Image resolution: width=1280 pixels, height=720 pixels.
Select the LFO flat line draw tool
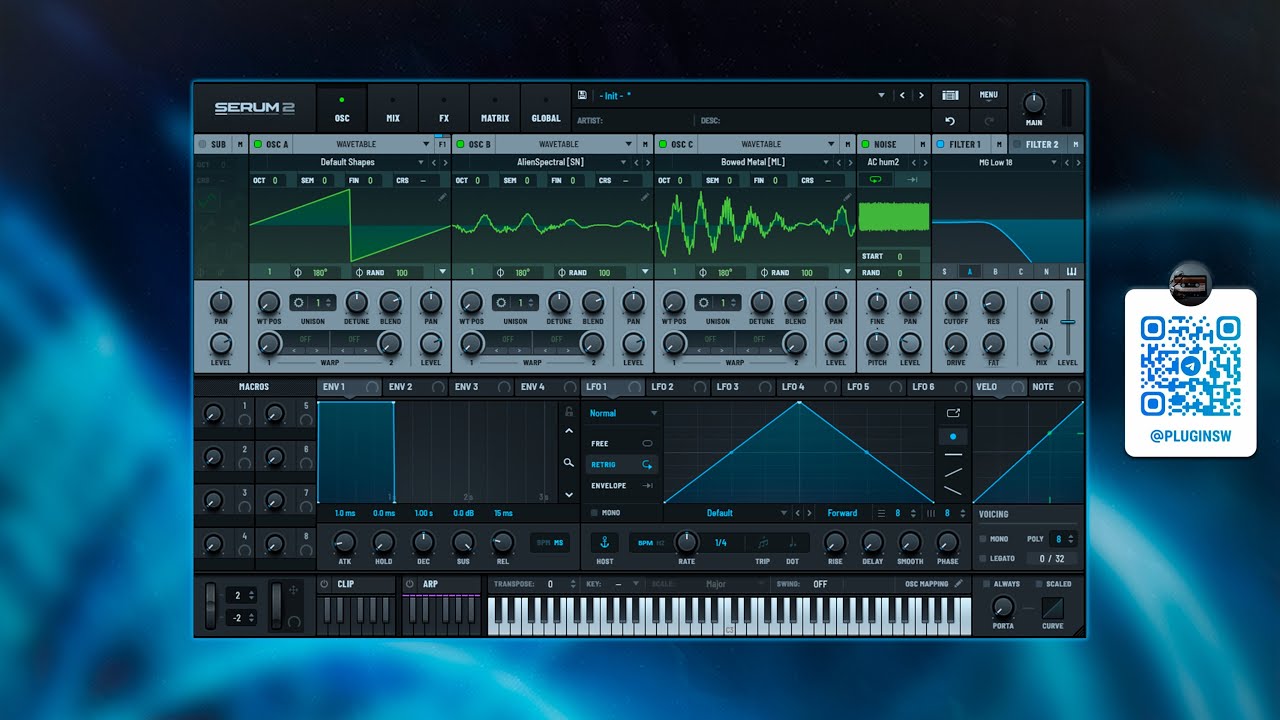click(x=953, y=455)
